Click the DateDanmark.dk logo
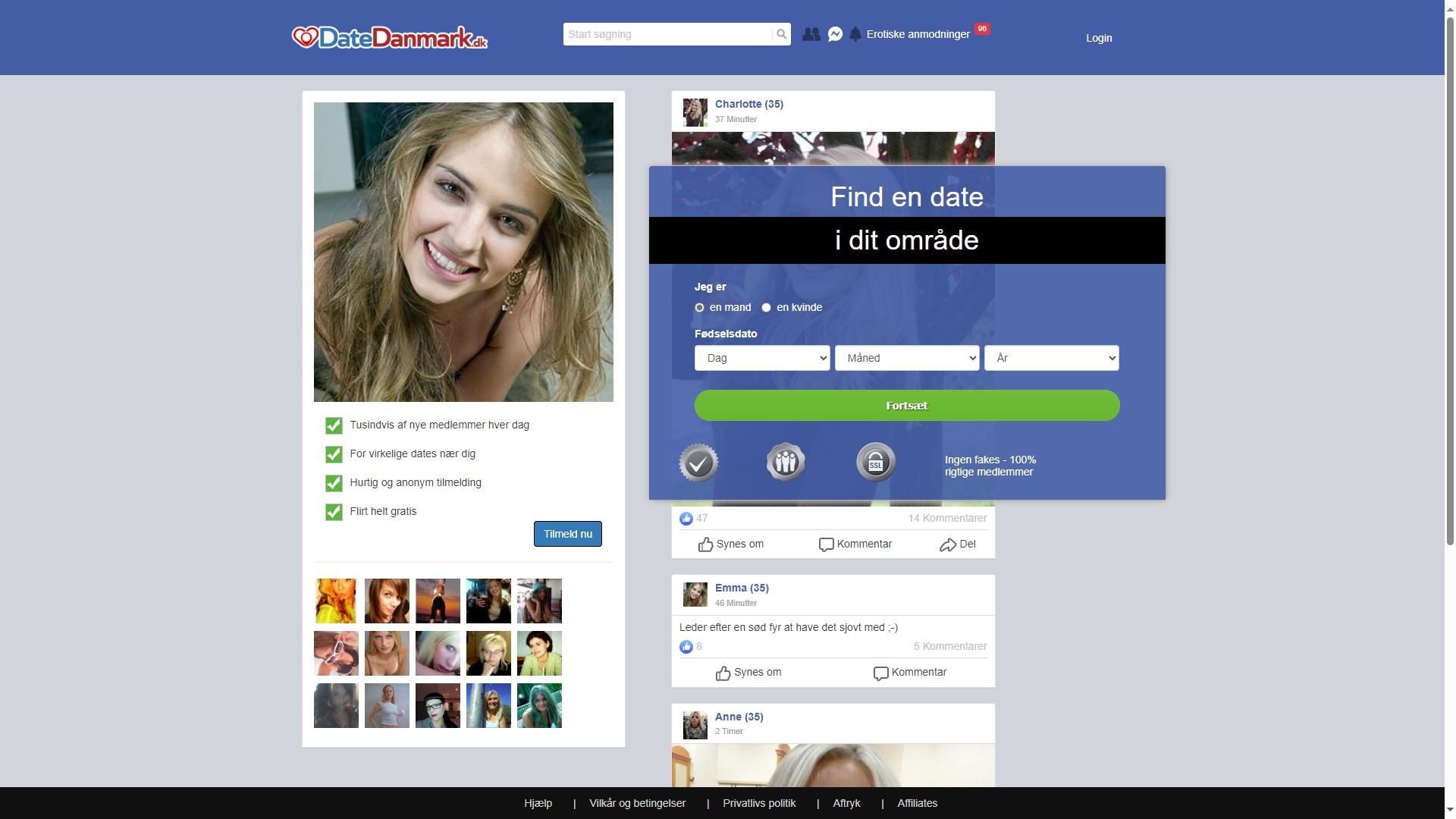1456x819 pixels. (x=390, y=37)
